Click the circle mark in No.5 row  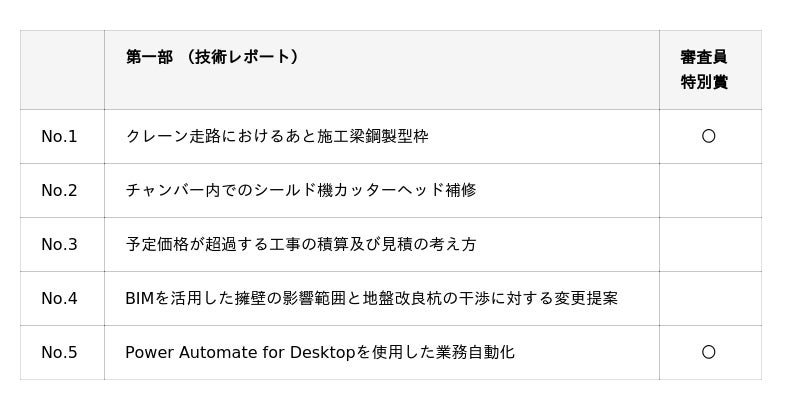pyautogui.click(x=708, y=352)
